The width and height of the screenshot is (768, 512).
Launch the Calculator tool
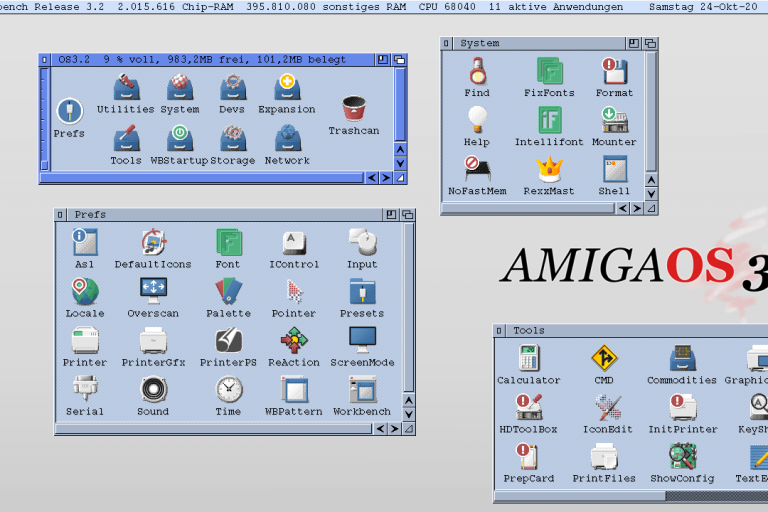click(528, 358)
